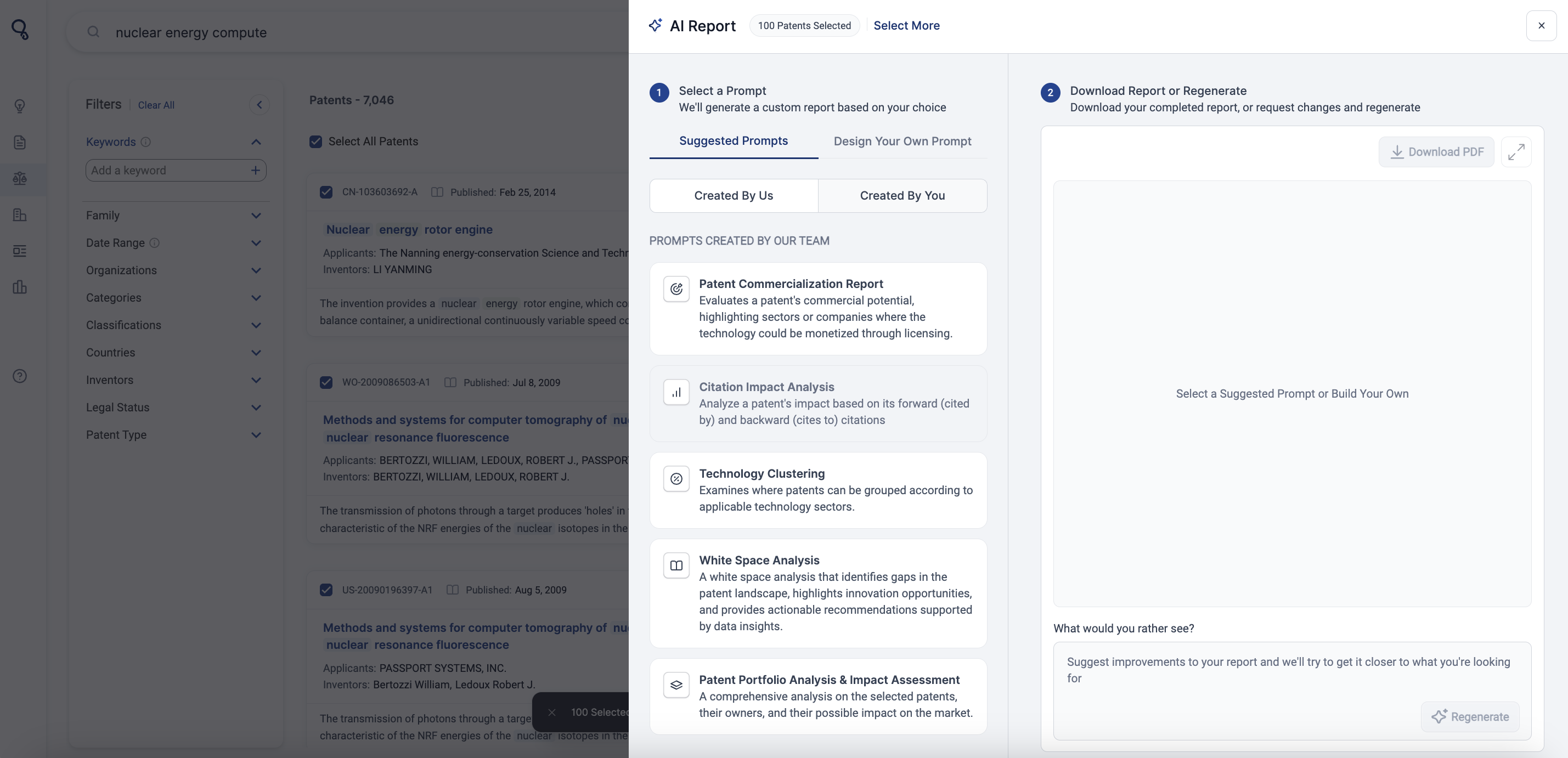Open WO-2009086503-A1 computer tomography patent title
This screenshot has height=758, width=1568.
pos(476,428)
